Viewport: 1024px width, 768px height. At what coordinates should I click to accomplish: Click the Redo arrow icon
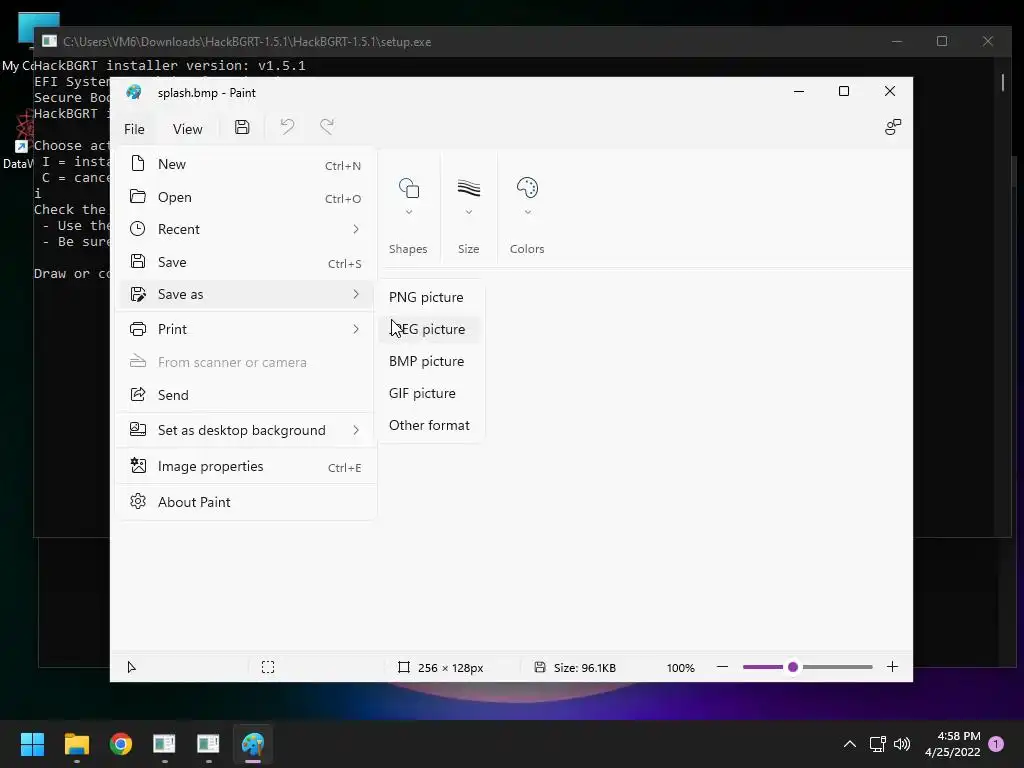click(x=327, y=127)
